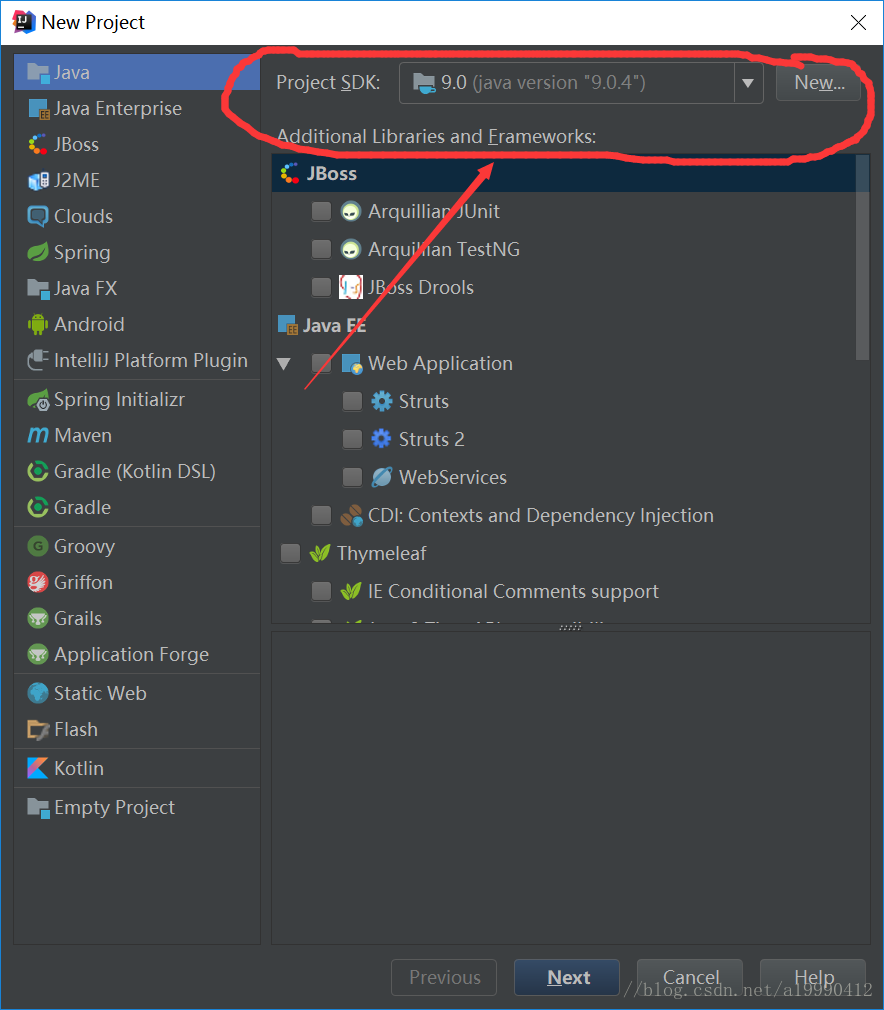The height and width of the screenshot is (1010, 884).
Task: Choose Empty Project list entry
Action: [137, 807]
